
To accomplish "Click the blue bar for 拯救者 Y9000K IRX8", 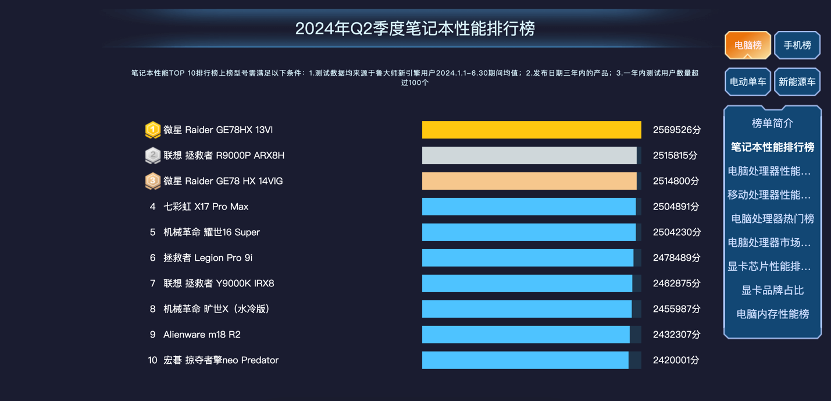I will click(527, 283).
